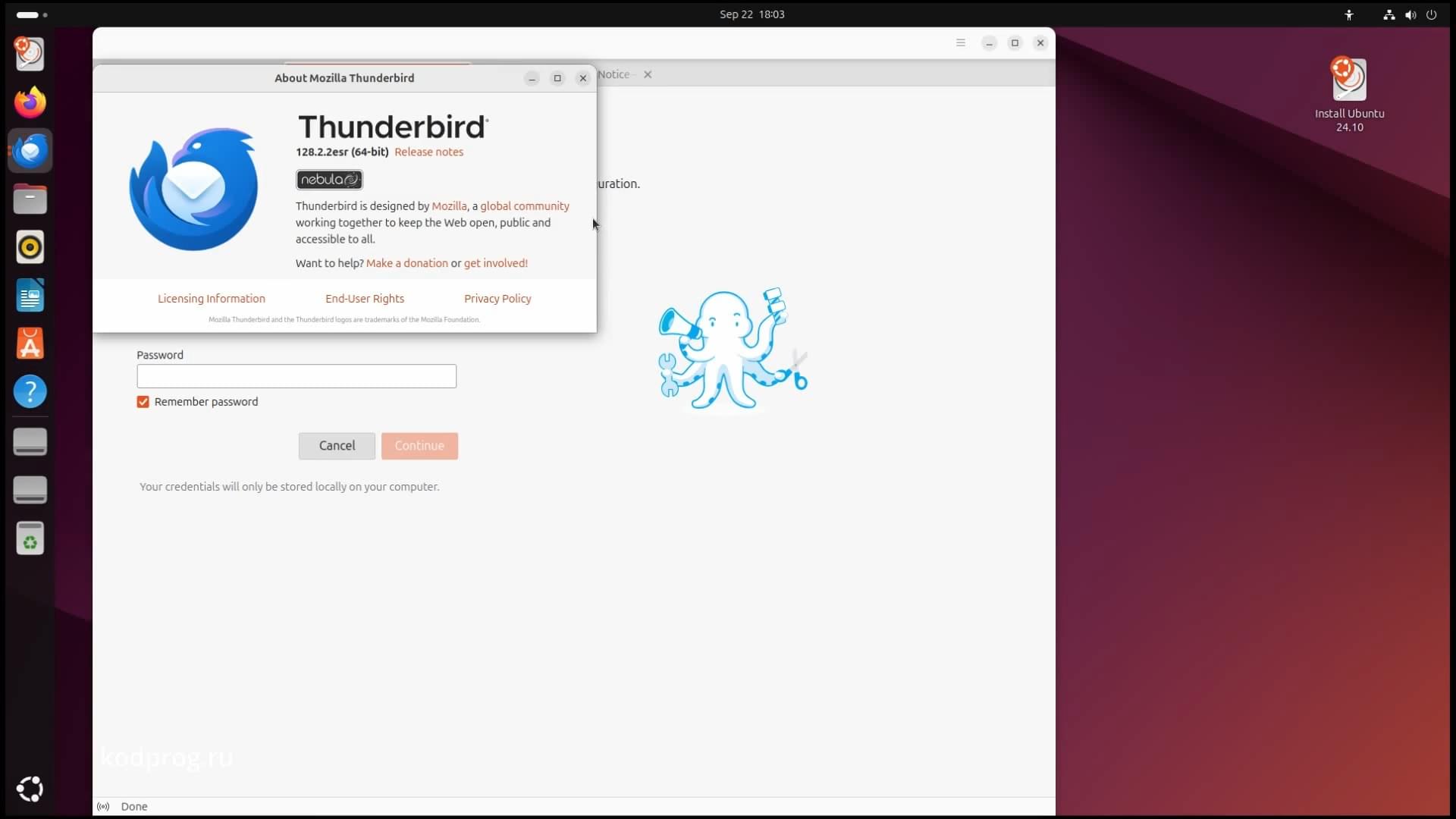Open End-User Rights link

coord(365,299)
